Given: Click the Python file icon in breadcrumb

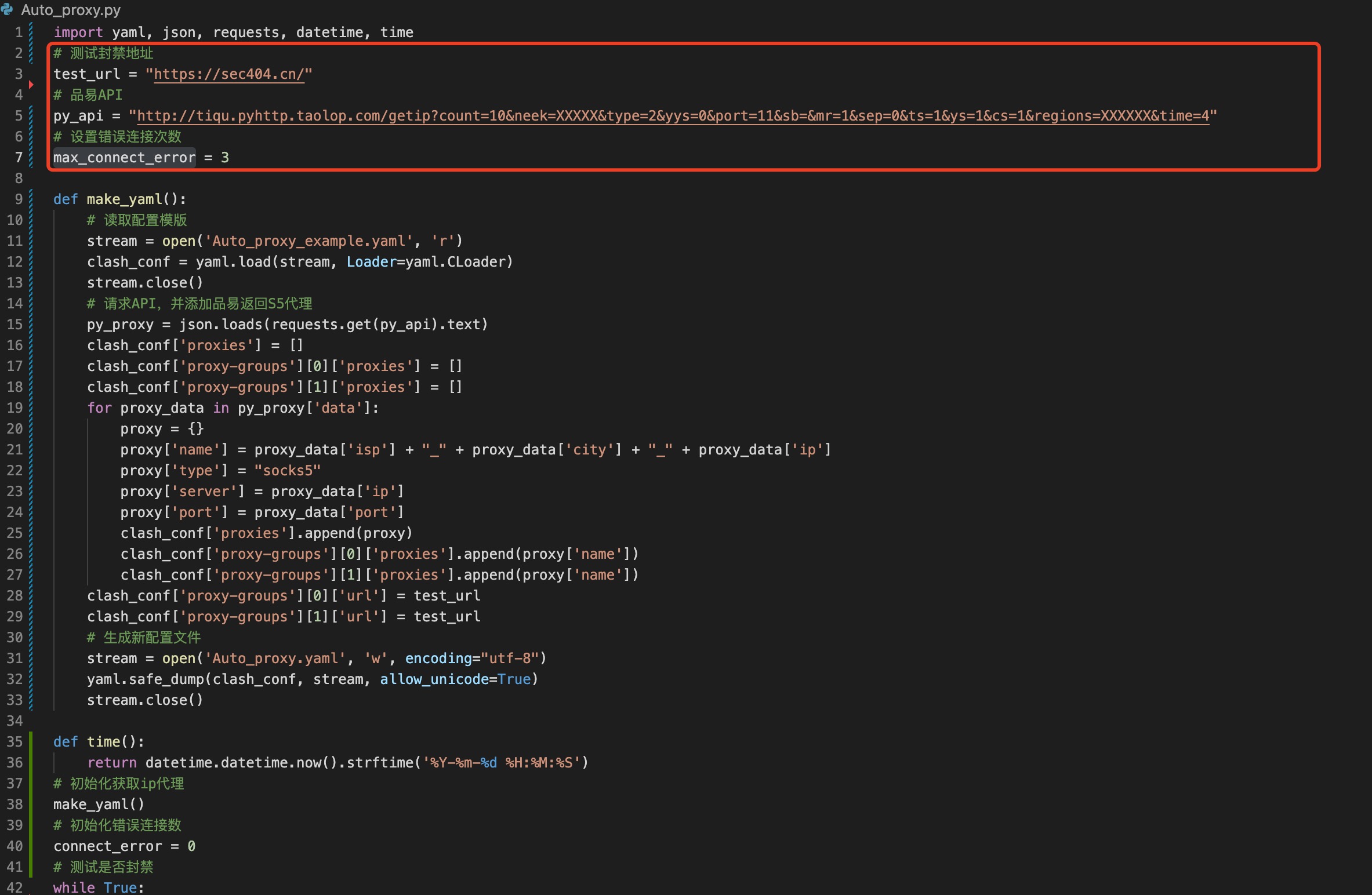Looking at the screenshot, I should (8, 9).
